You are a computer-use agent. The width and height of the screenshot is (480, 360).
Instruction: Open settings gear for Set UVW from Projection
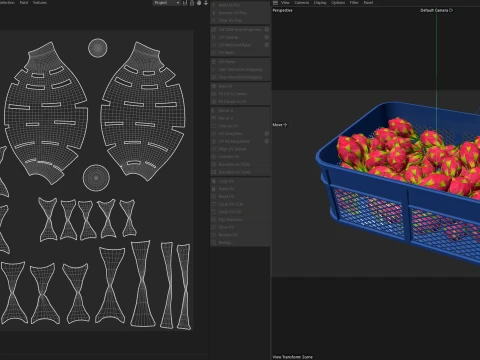pos(267,29)
